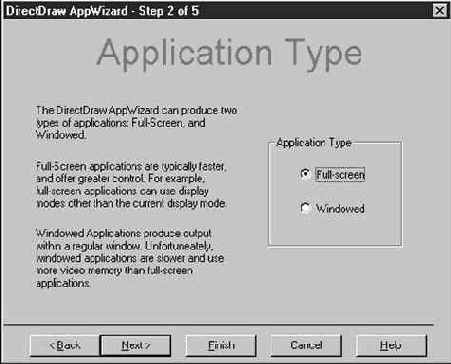Viewport: 451px width, 364px height.
Task: Click 'Step 2 of 5' in title bar
Action: pyautogui.click(x=169, y=11)
